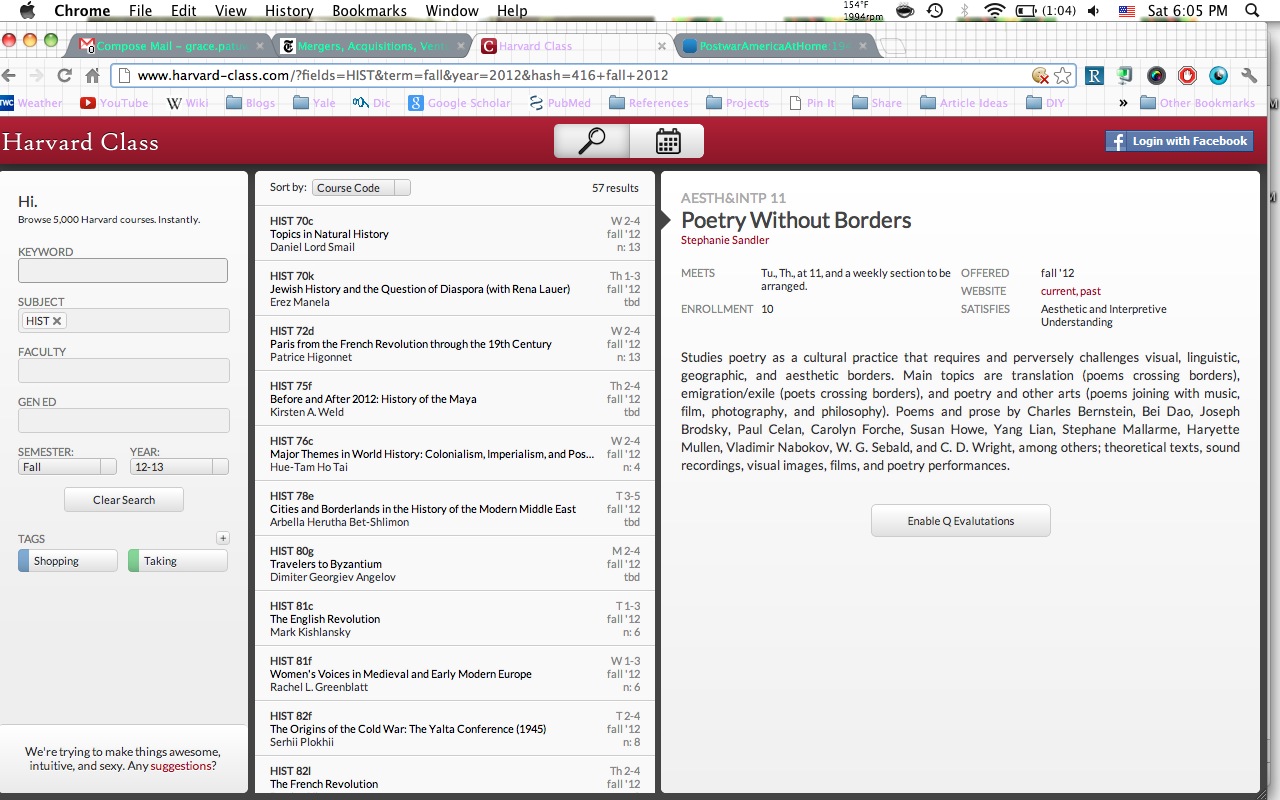Screen dimensions: 1280x800
Task: Open the suggestions link
Action: [181, 766]
